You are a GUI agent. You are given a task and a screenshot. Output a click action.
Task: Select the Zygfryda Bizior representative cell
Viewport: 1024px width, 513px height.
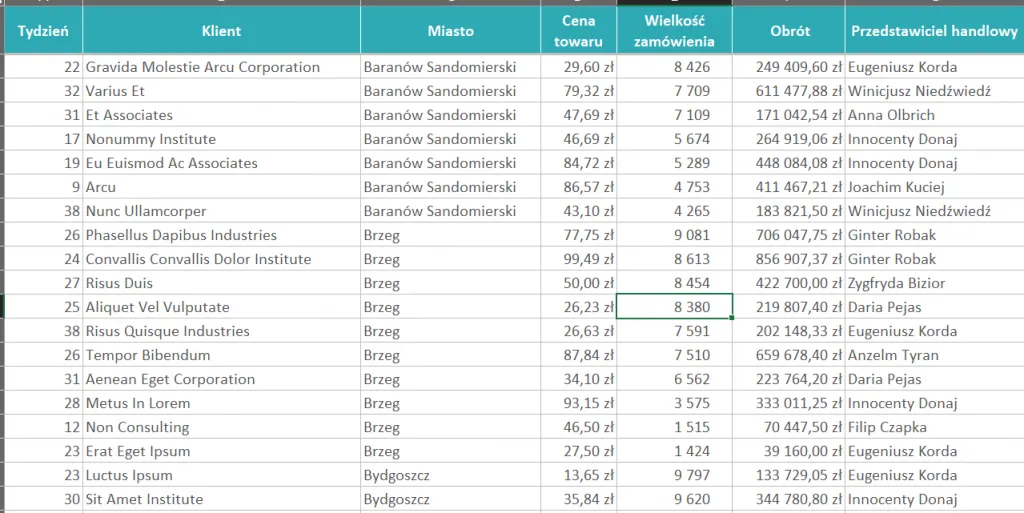896,283
